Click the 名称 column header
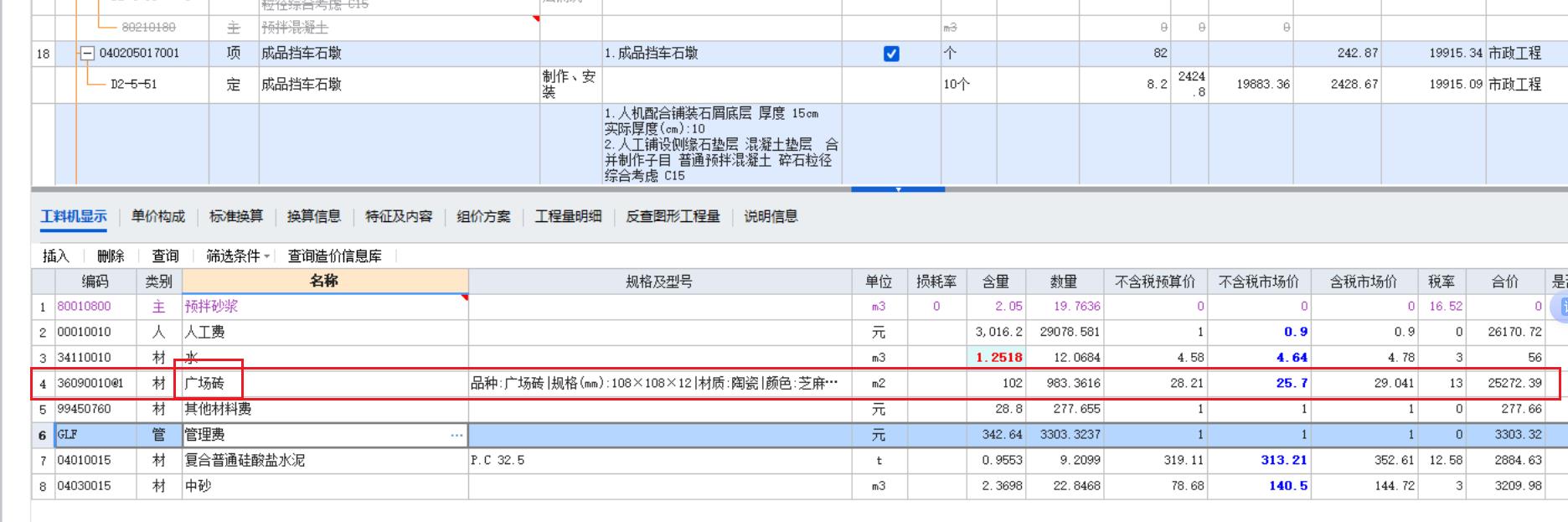The image size is (1568, 522). [x=325, y=282]
